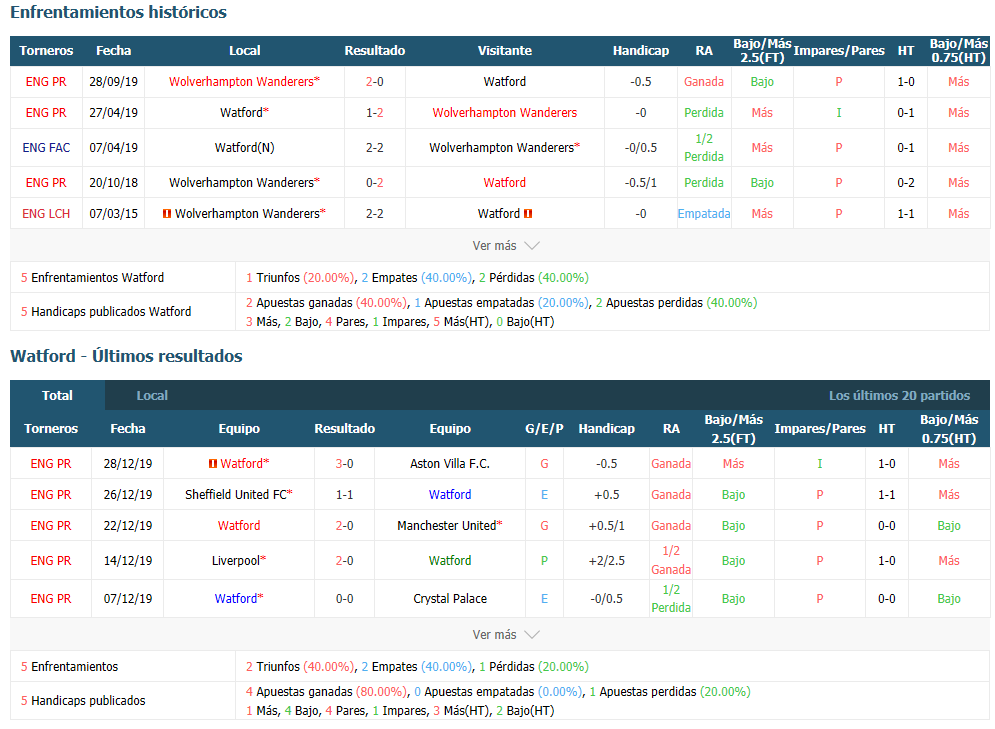This screenshot has height=729, width=995.
Task: Open ENG LCH tournament link
Action: click(x=46, y=214)
